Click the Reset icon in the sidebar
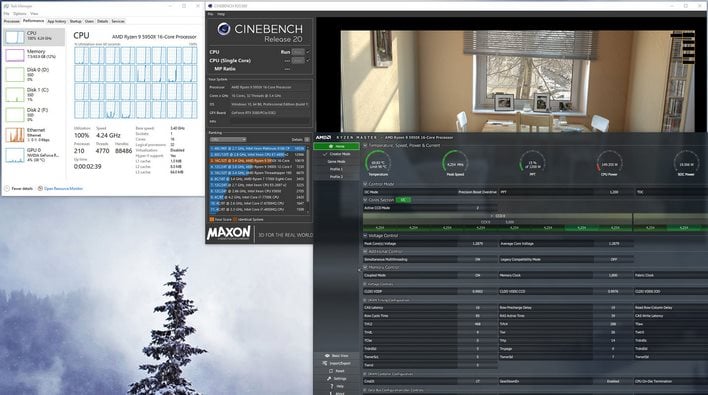708x395 pixels. click(x=331, y=371)
